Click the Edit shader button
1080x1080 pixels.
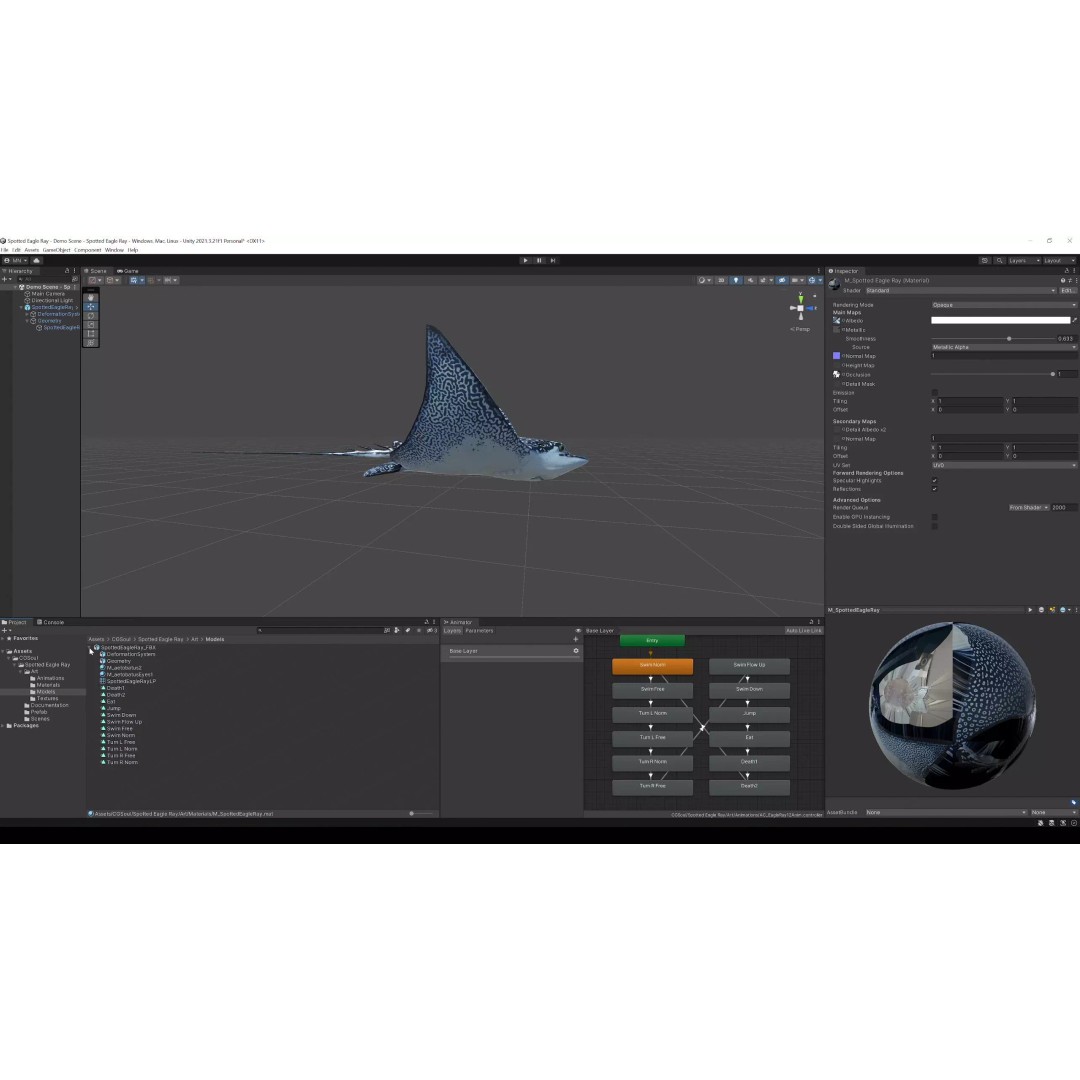pos(1067,291)
